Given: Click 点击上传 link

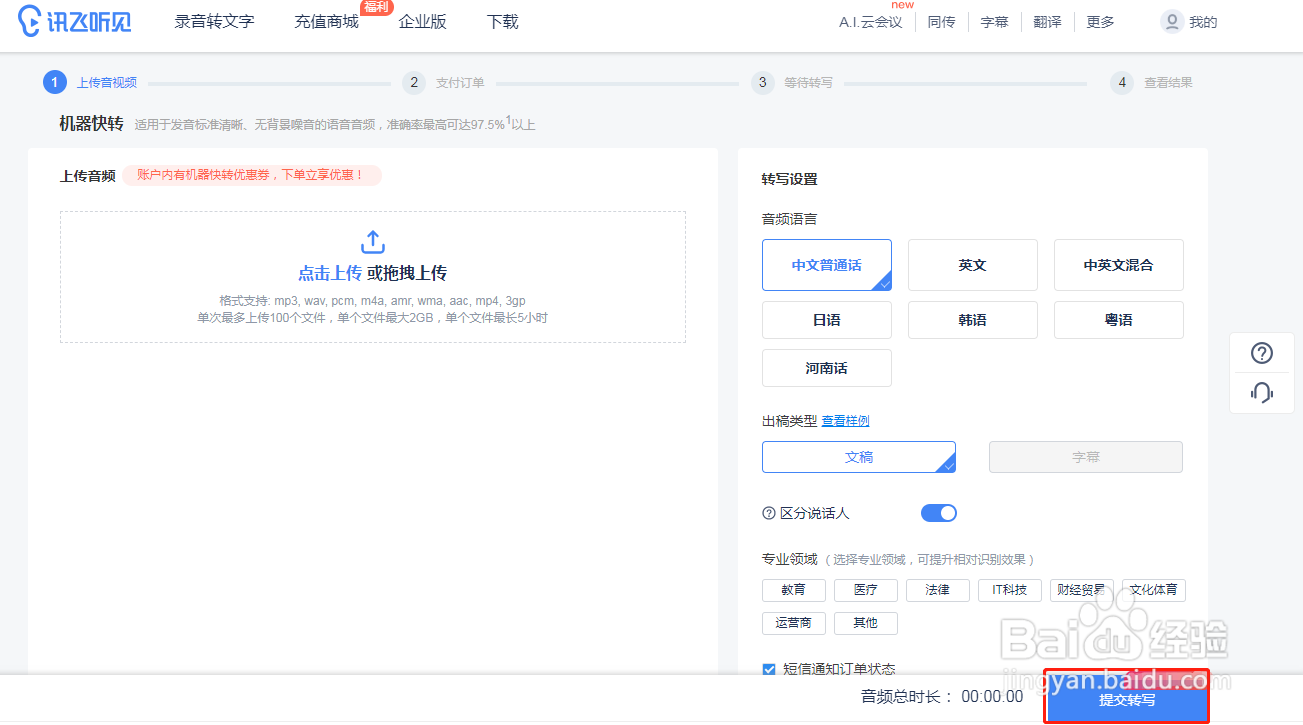Looking at the screenshot, I should coord(330,273).
